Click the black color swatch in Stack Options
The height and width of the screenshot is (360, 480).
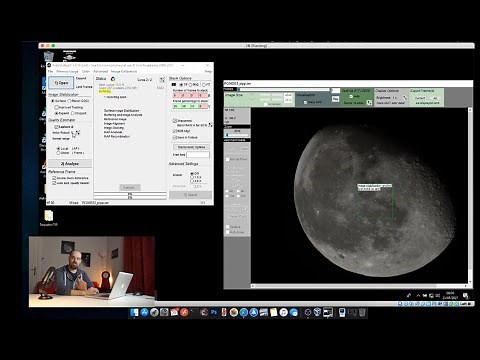pyautogui.click(x=174, y=85)
